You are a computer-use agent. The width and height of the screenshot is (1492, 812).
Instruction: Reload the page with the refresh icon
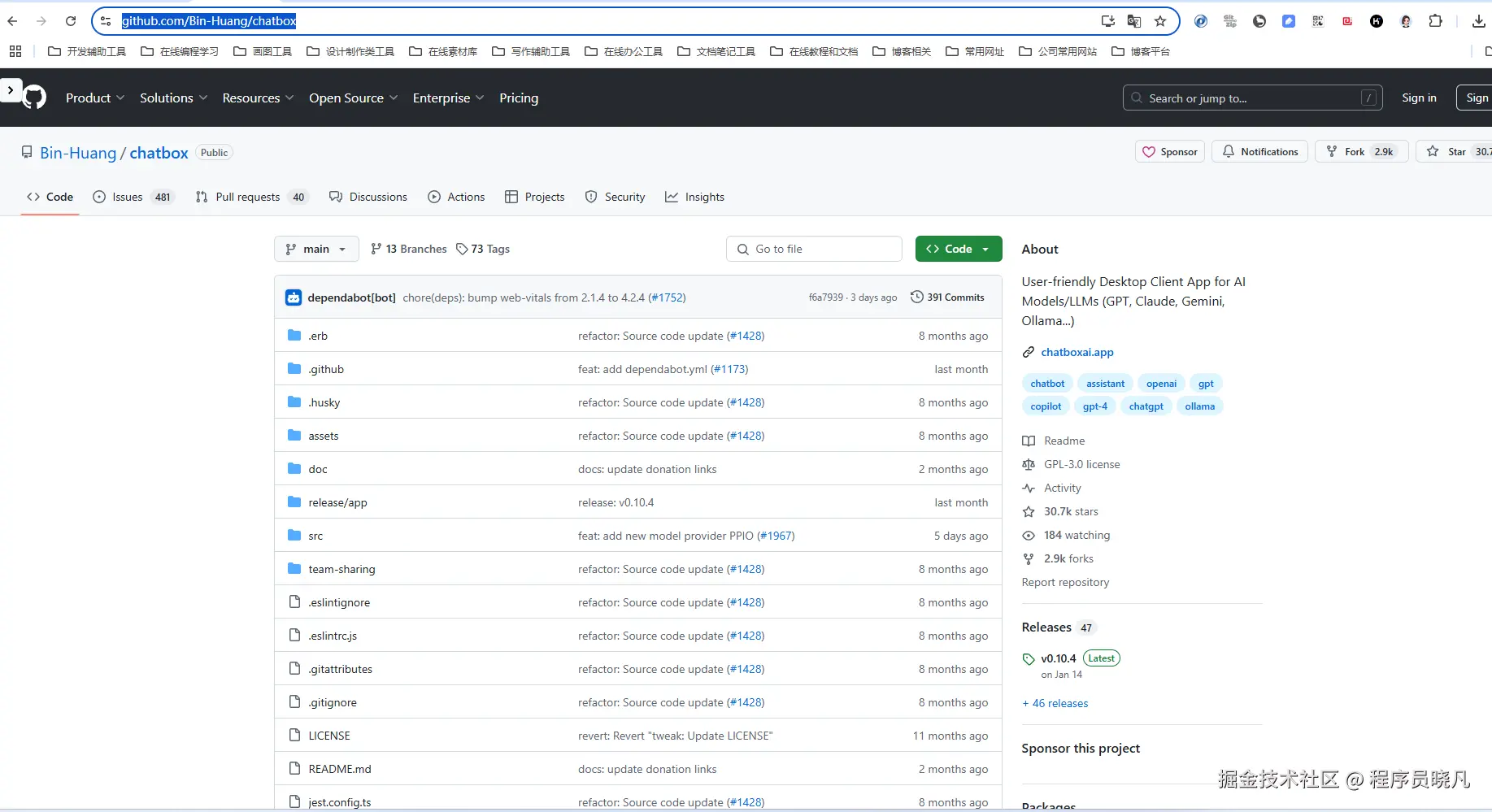pyautogui.click(x=71, y=21)
